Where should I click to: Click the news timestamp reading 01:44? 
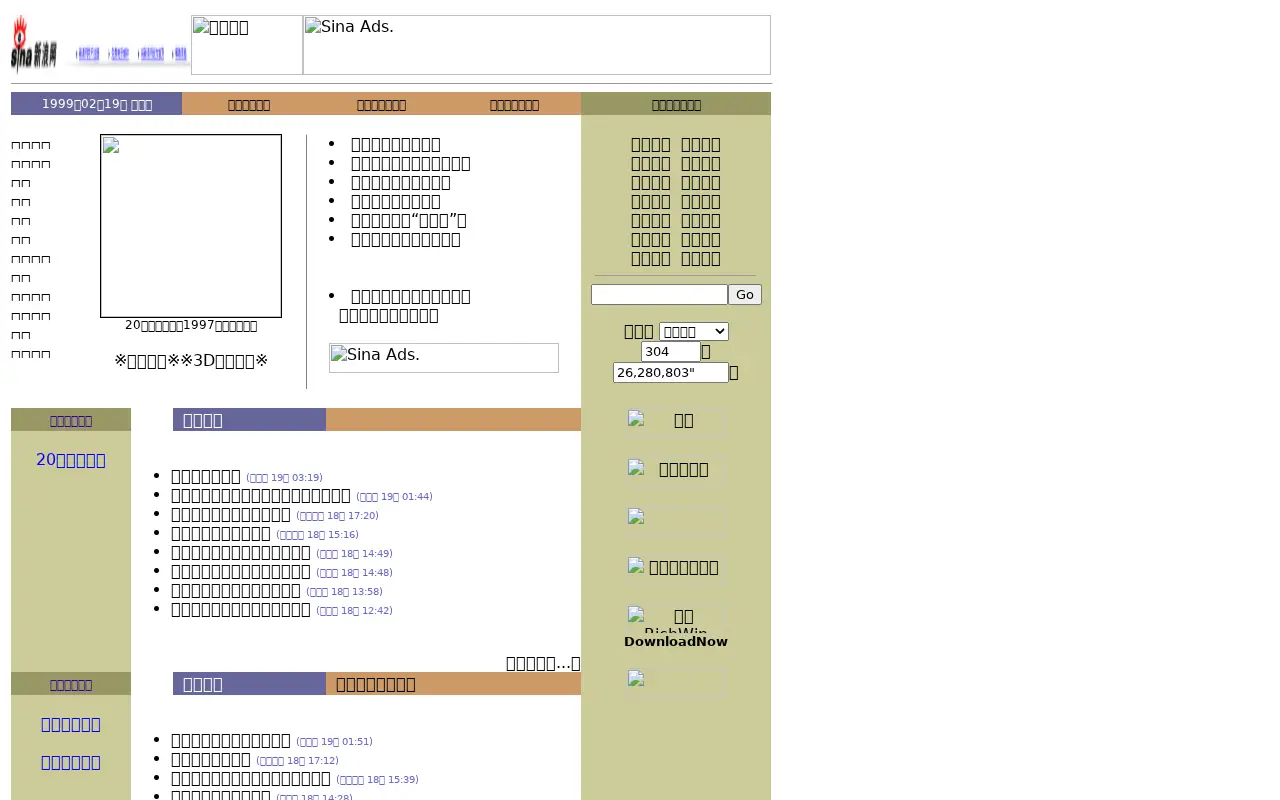[395, 497]
